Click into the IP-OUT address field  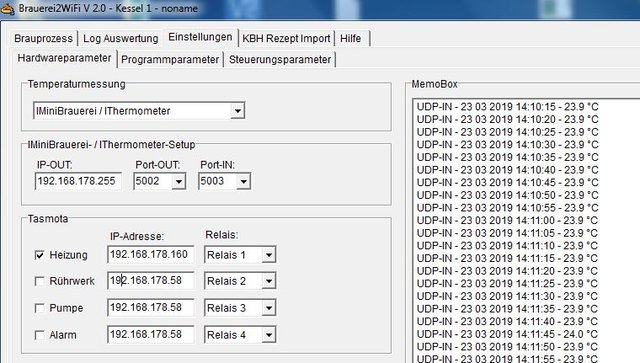click(78, 181)
